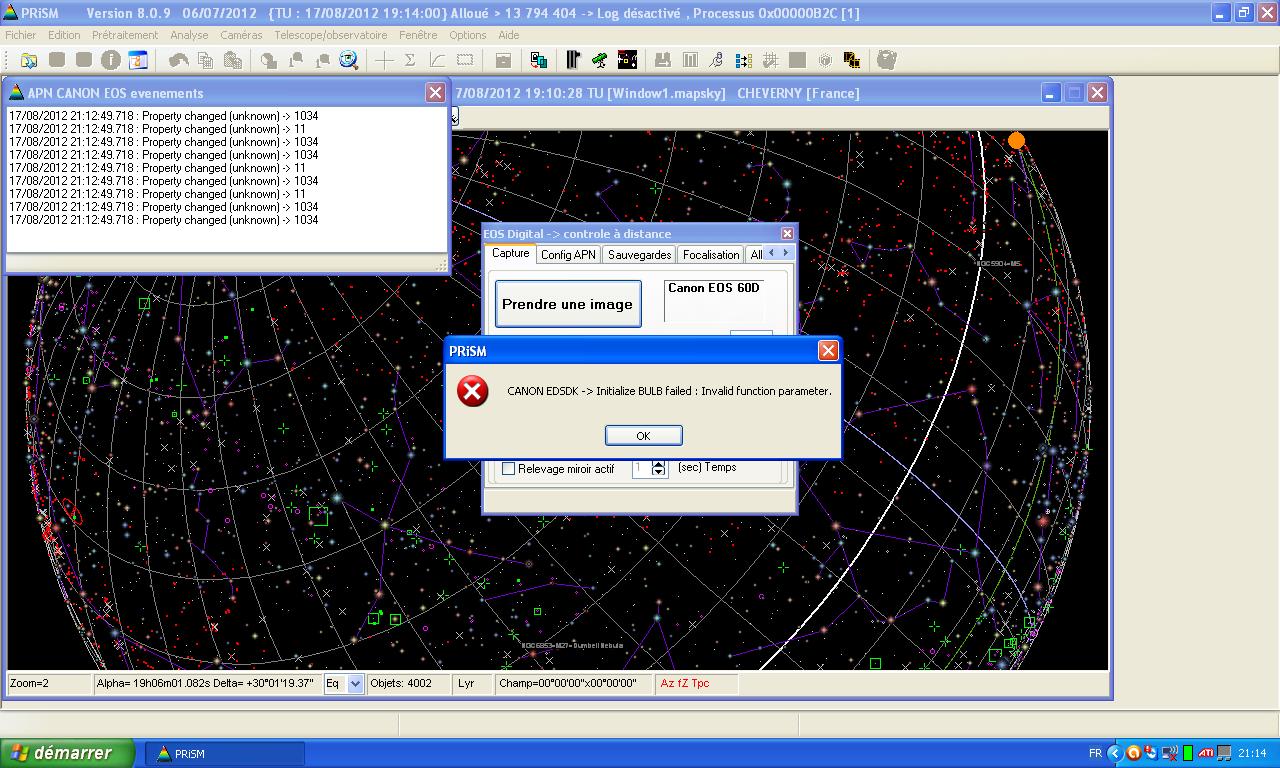Enable the Relevage miroir actif checkbox
This screenshot has height=768, width=1280.
(x=508, y=468)
